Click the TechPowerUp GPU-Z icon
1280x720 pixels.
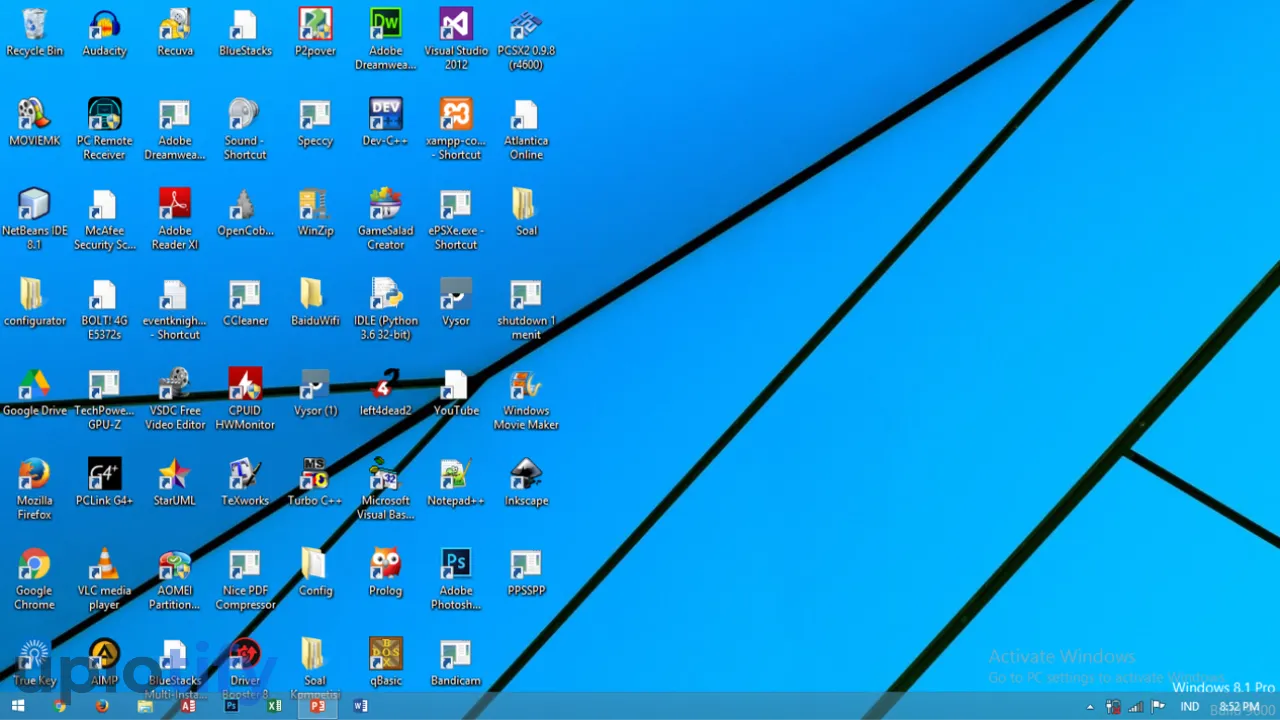[x=104, y=400]
